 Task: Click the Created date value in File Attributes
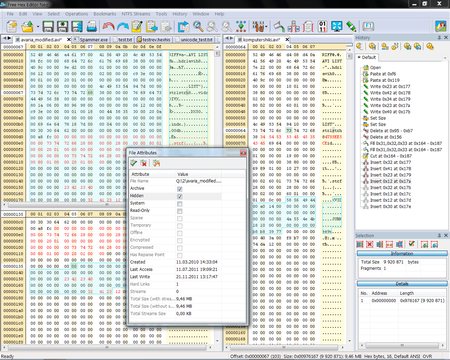coord(197,262)
